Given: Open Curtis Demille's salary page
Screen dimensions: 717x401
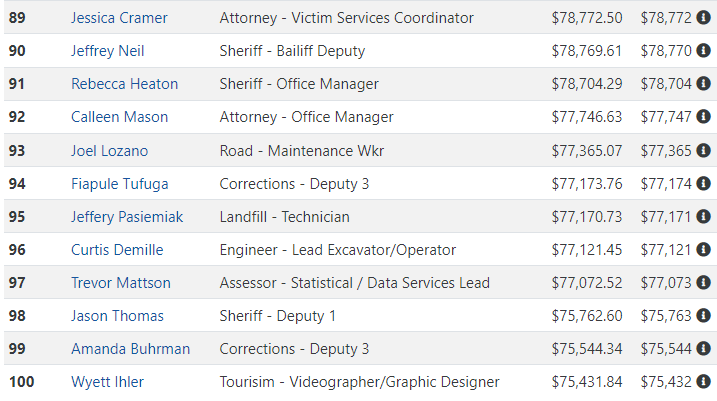Looking at the screenshot, I should click(x=117, y=250).
